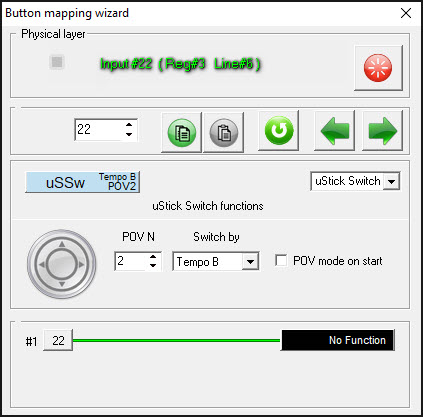Viewport: 423px width, 417px height.
Task: Select the black No Function box
Action: (x=338, y=340)
